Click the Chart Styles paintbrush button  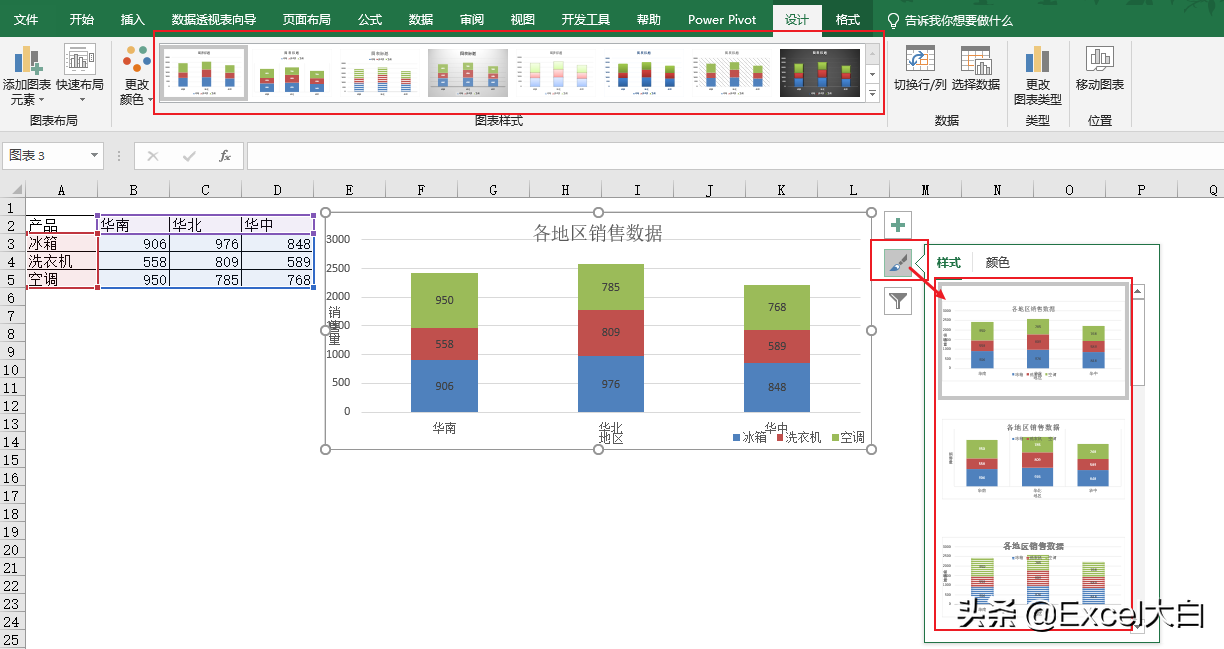tap(898, 263)
